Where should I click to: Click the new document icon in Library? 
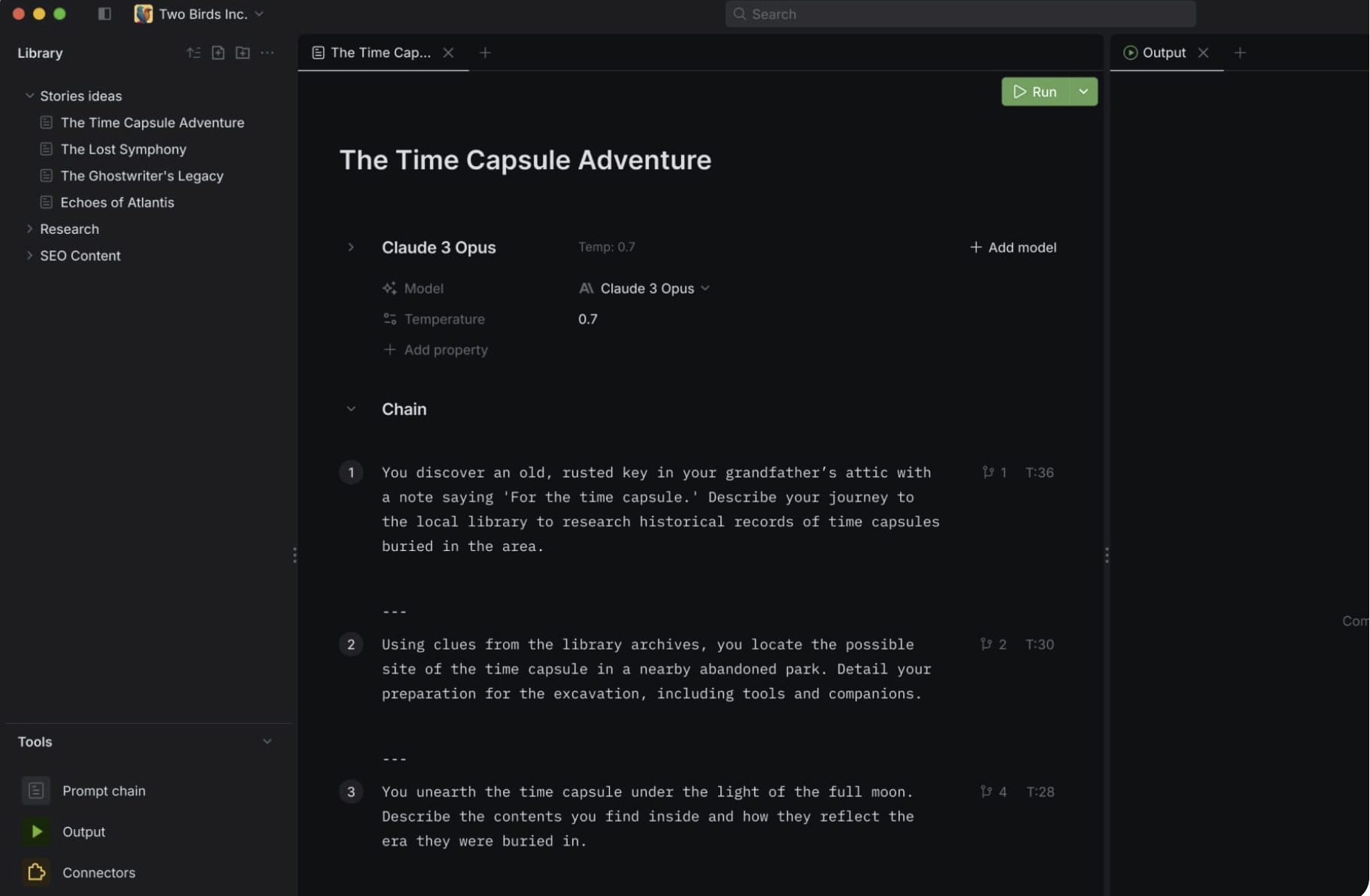(218, 53)
